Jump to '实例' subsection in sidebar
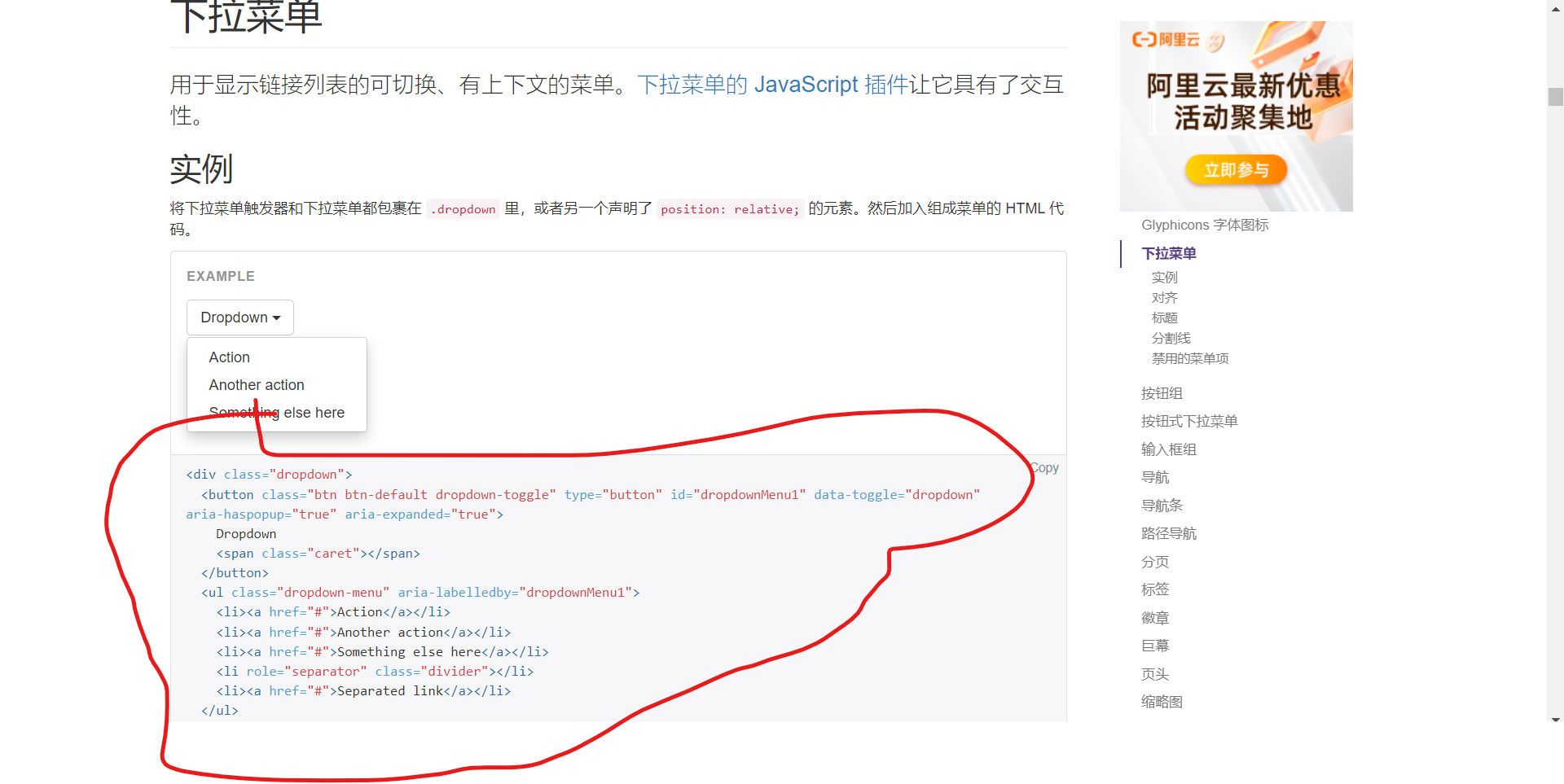The image size is (1564, 784). pyautogui.click(x=1164, y=278)
